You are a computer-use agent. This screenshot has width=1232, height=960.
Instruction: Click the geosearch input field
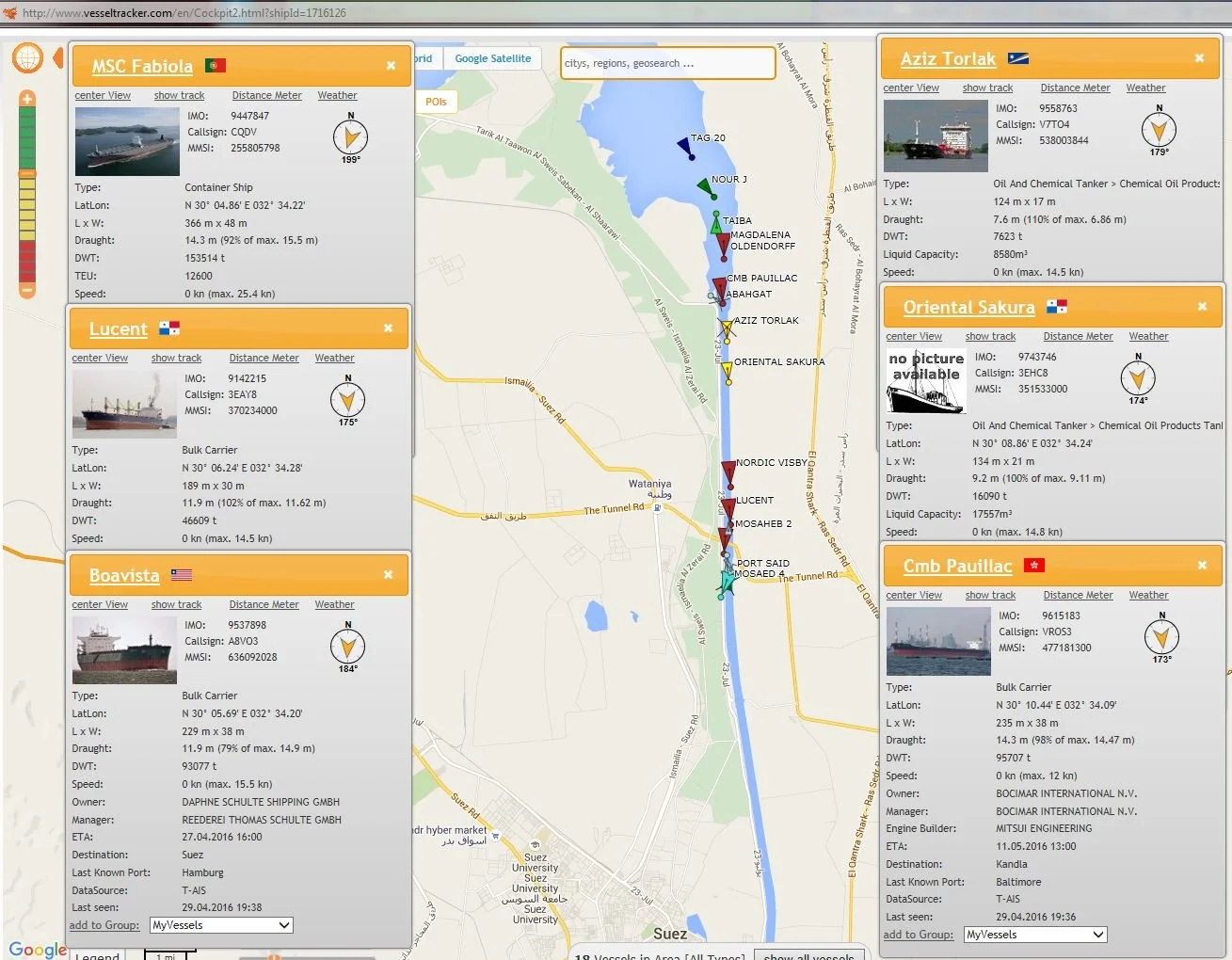667,63
